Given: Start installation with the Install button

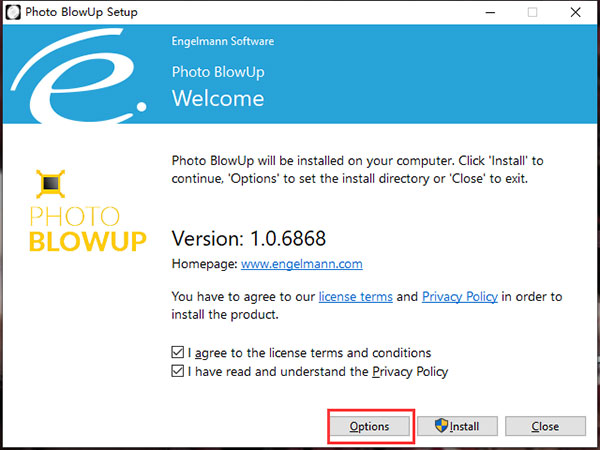Looking at the screenshot, I should 458,426.
